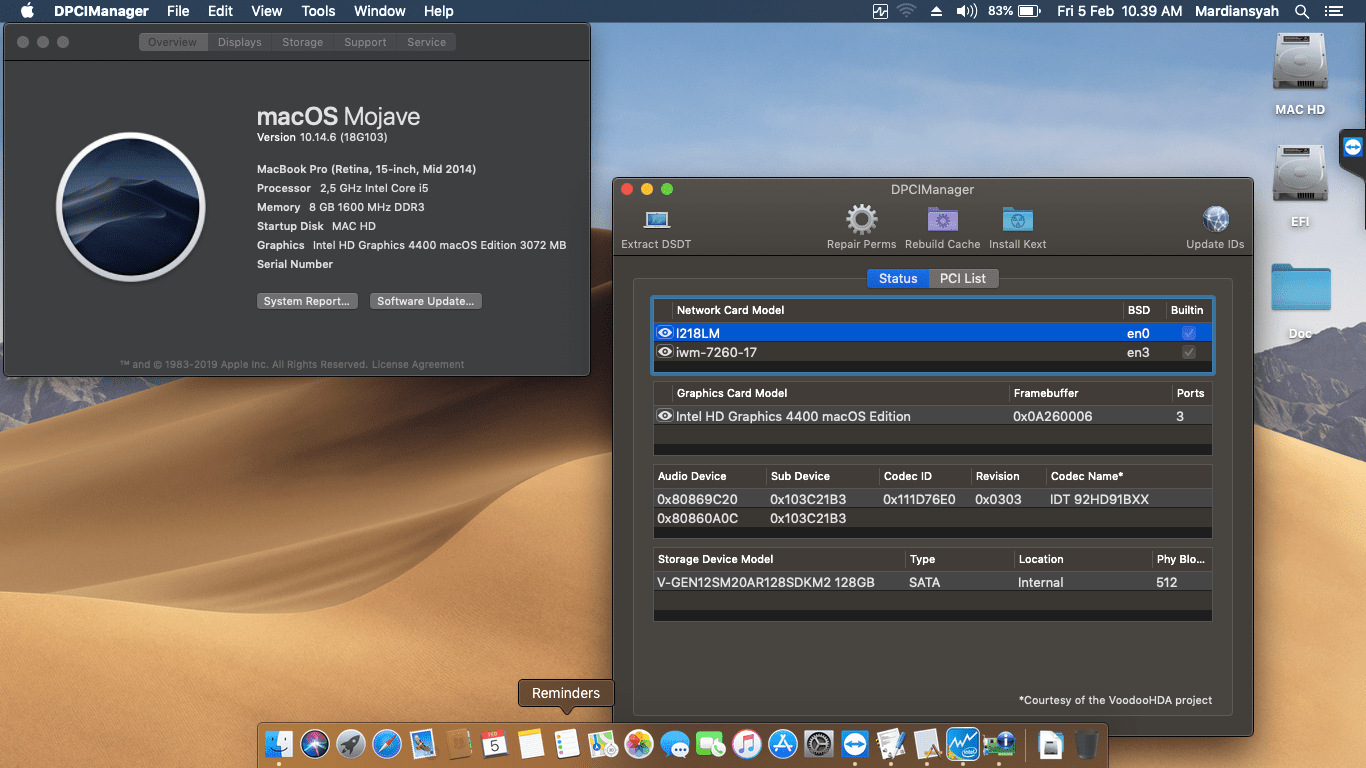Image resolution: width=1366 pixels, height=768 pixels.
Task: Open App Store in dock
Action: (783, 743)
